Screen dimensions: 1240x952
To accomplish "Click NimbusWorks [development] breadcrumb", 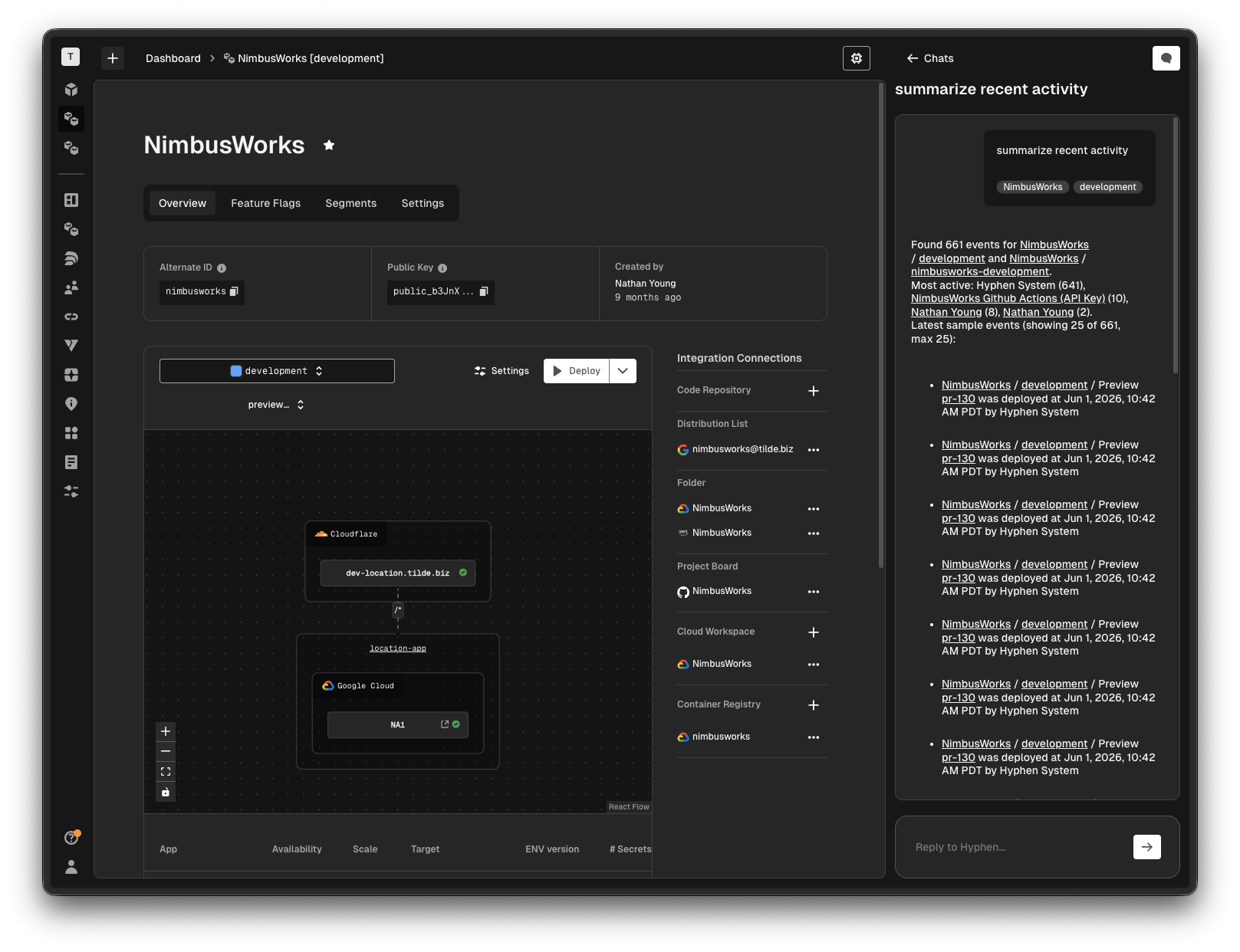I will pyautogui.click(x=304, y=58).
